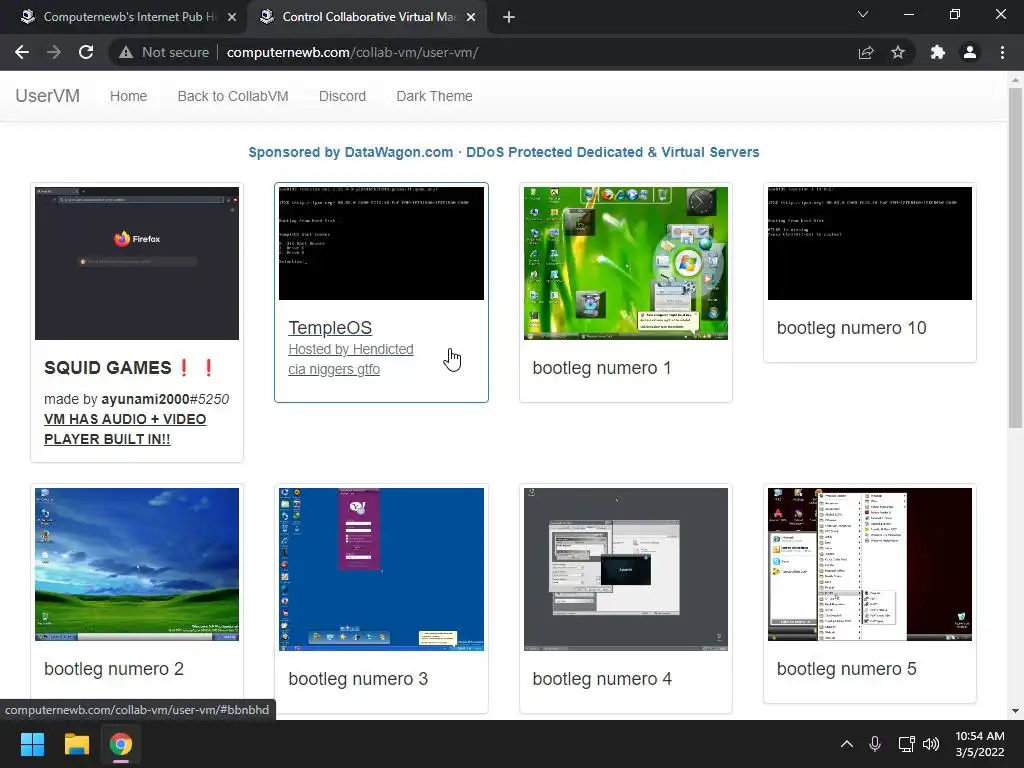This screenshot has height=768, width=1024.
Task: Open the Chrome profile icon
Action: pos(970,52)
